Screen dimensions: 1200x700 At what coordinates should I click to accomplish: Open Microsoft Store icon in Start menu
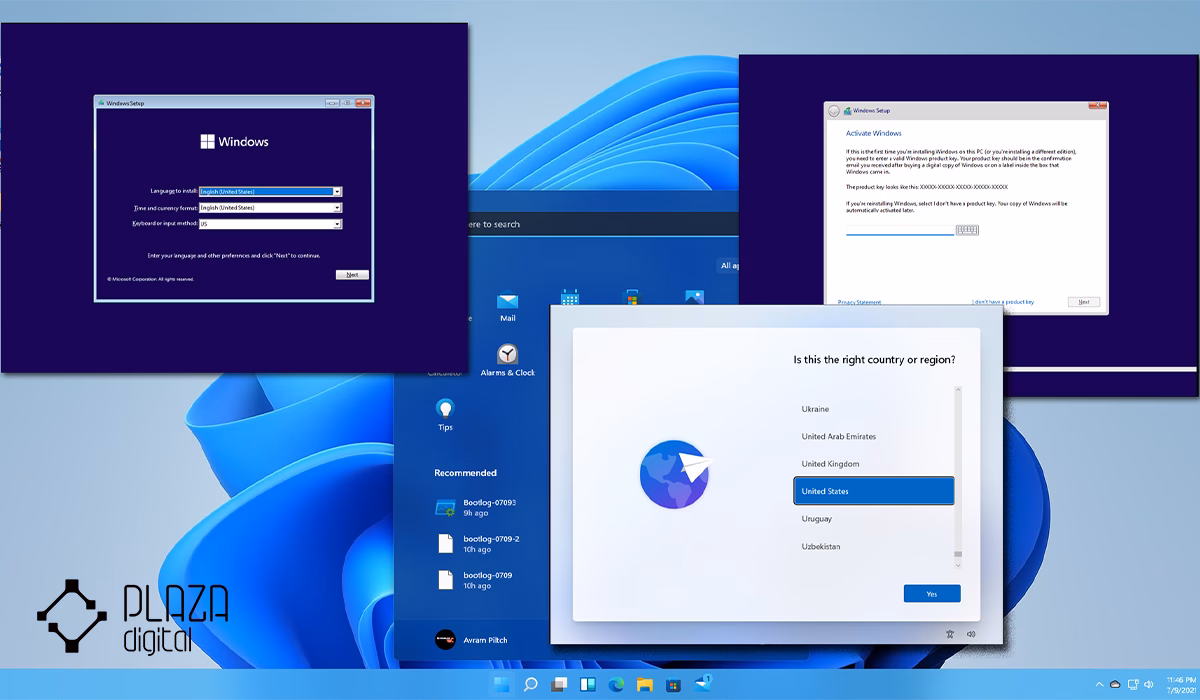(632, 297)
